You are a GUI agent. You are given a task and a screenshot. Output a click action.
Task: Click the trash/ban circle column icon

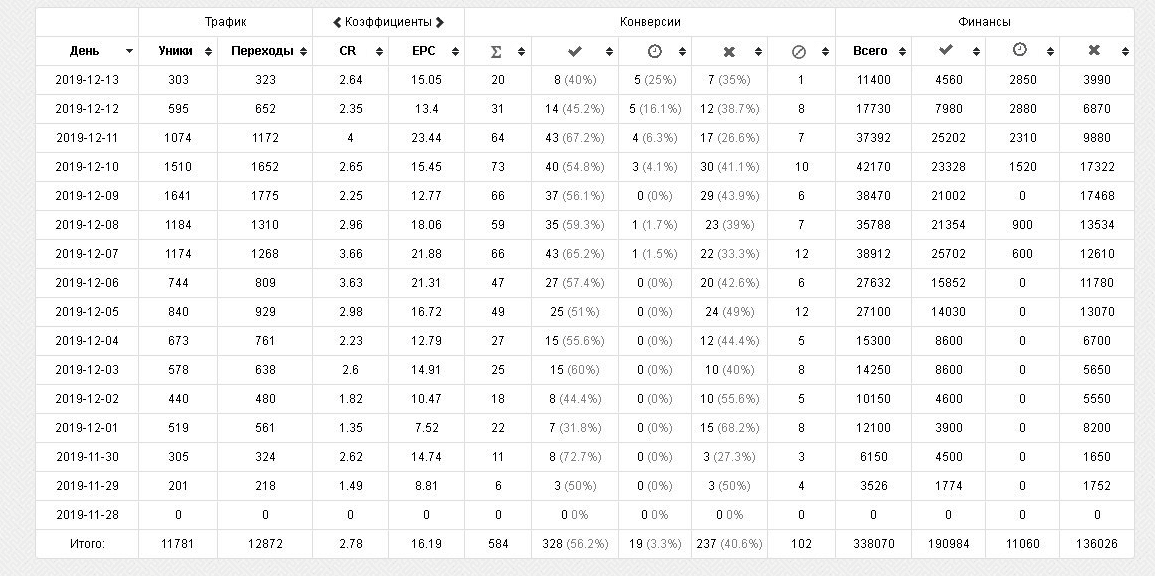(x=798, y=51)
